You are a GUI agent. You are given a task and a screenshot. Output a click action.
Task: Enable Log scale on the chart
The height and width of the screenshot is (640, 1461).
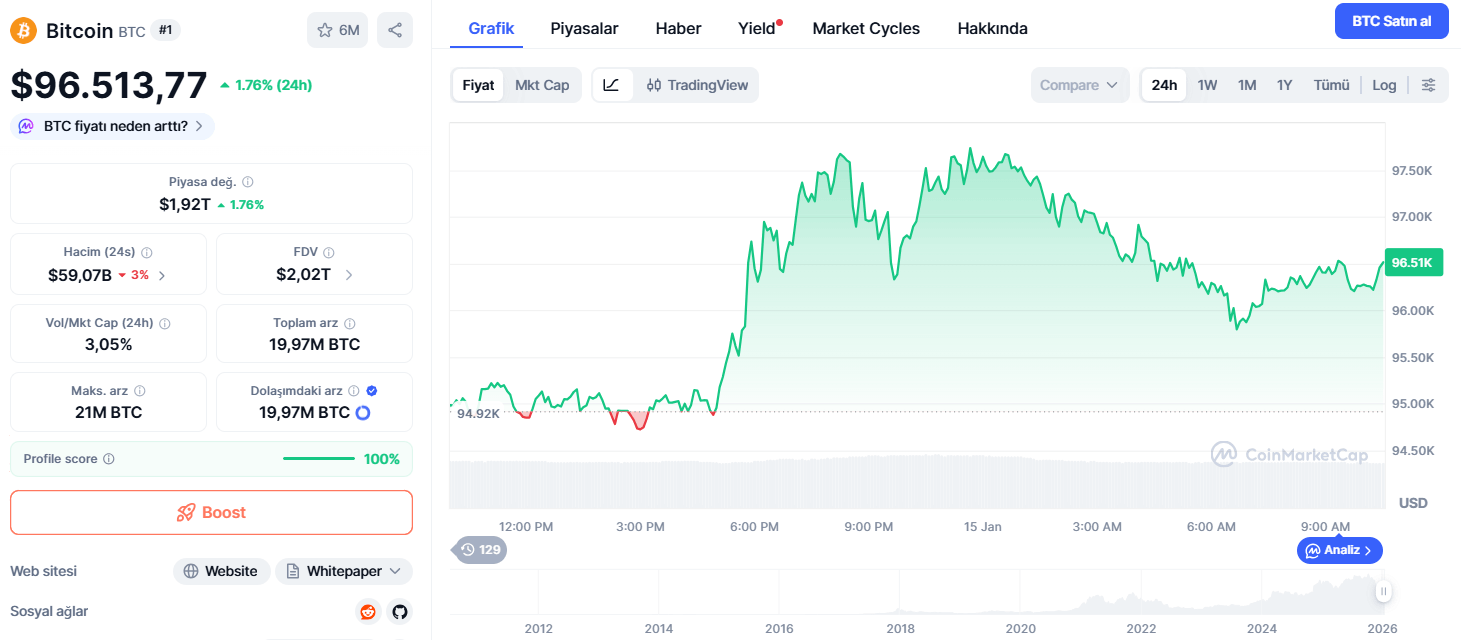1384,85
